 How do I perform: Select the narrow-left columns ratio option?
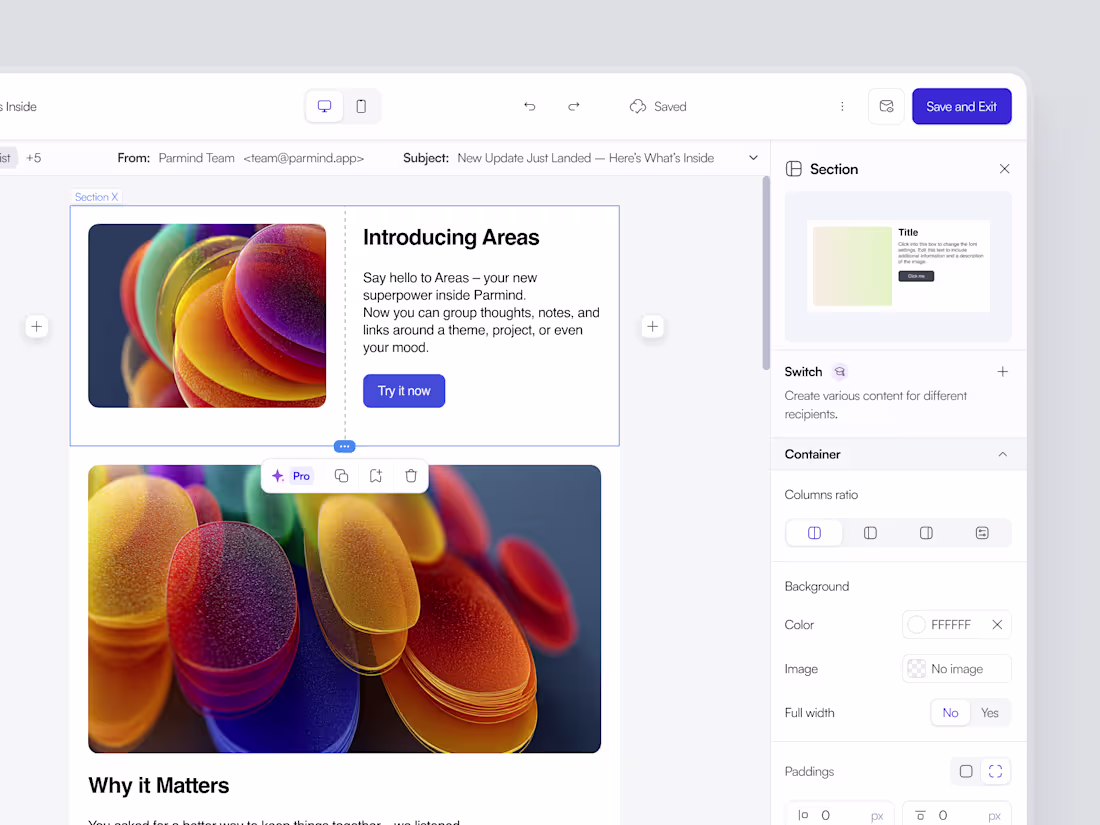(x=870, y=532)
